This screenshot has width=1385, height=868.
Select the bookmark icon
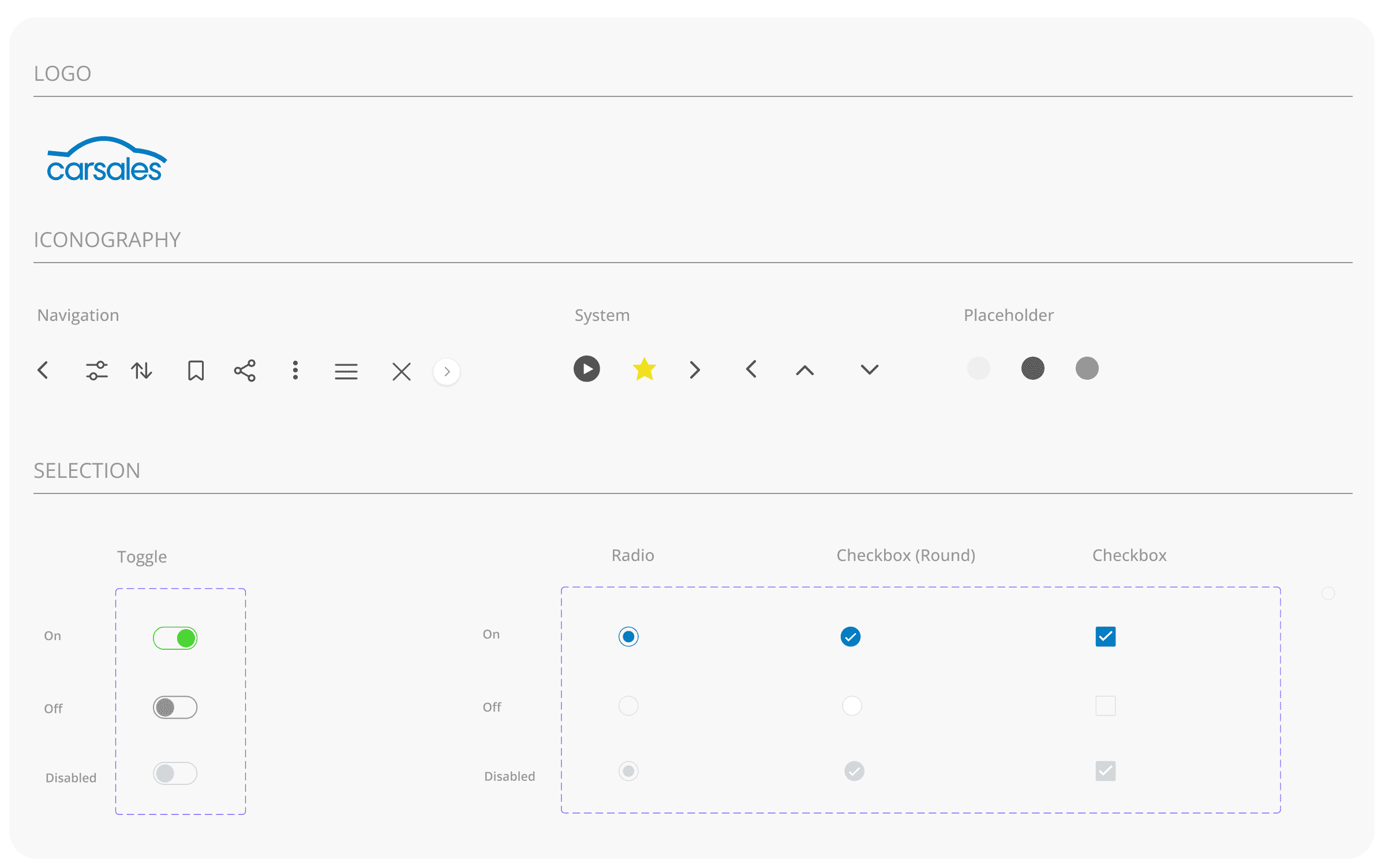coord(196,371)
